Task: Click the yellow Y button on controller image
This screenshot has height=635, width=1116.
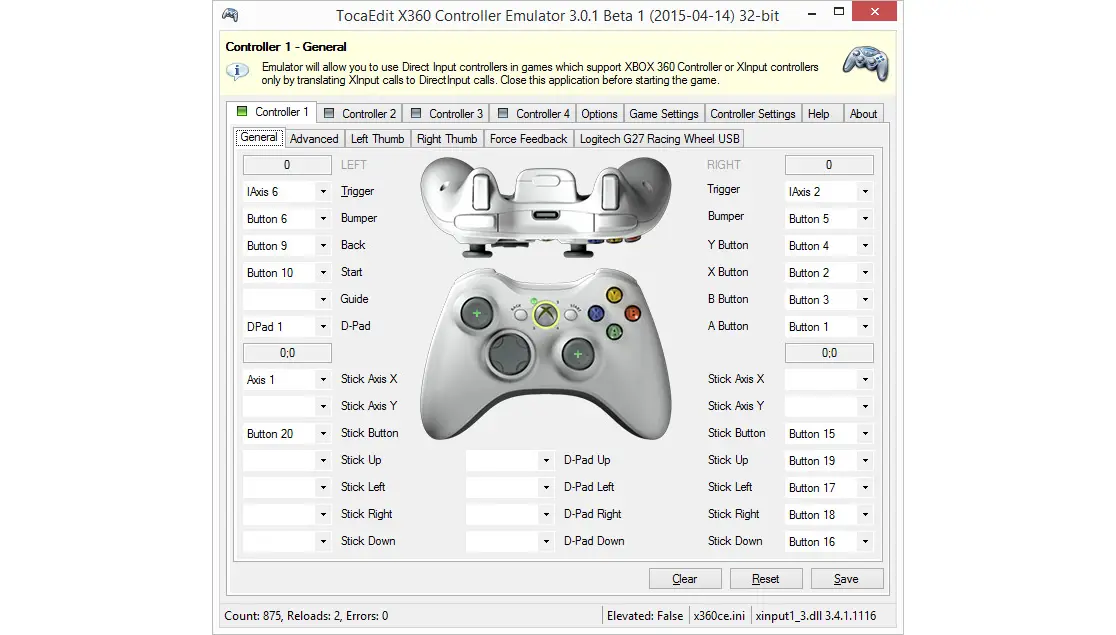Action: click(614, 295)
